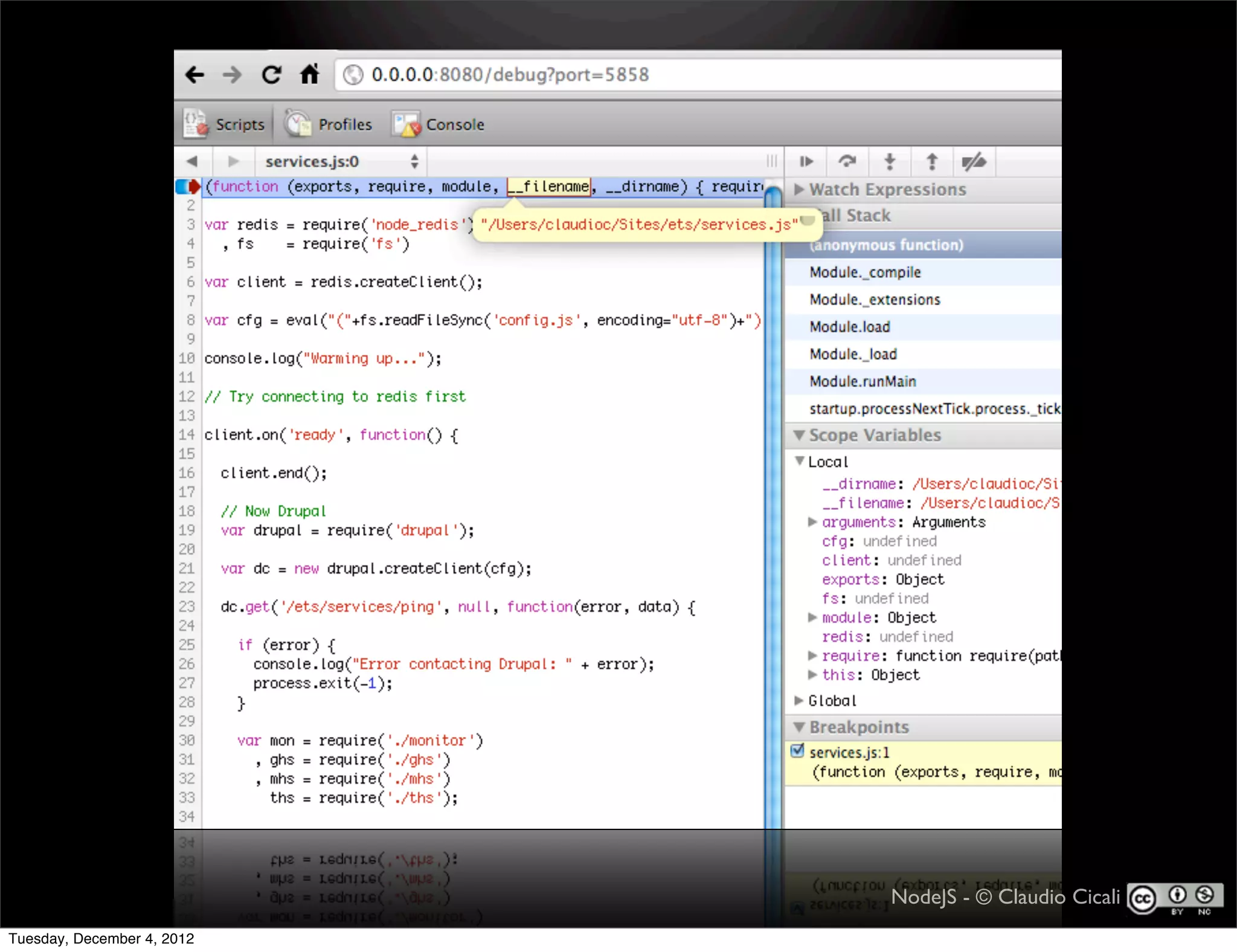
Task: Select Module._compile stack frame
Action: (923, 272)
